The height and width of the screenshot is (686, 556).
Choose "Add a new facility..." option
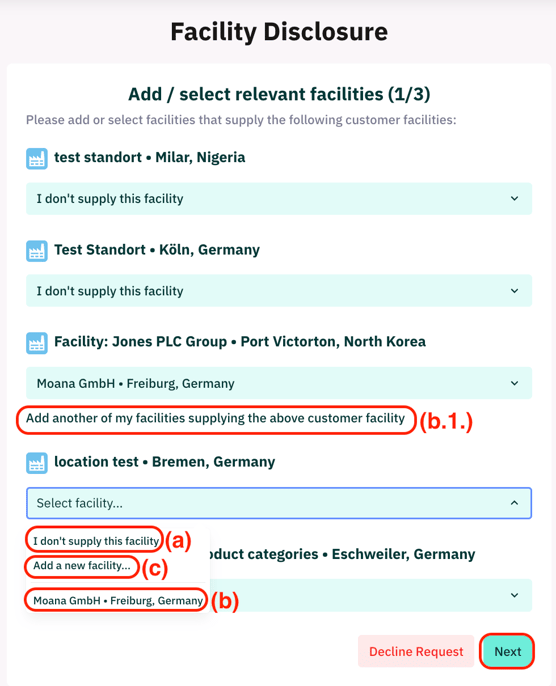[x=82, y=566]
